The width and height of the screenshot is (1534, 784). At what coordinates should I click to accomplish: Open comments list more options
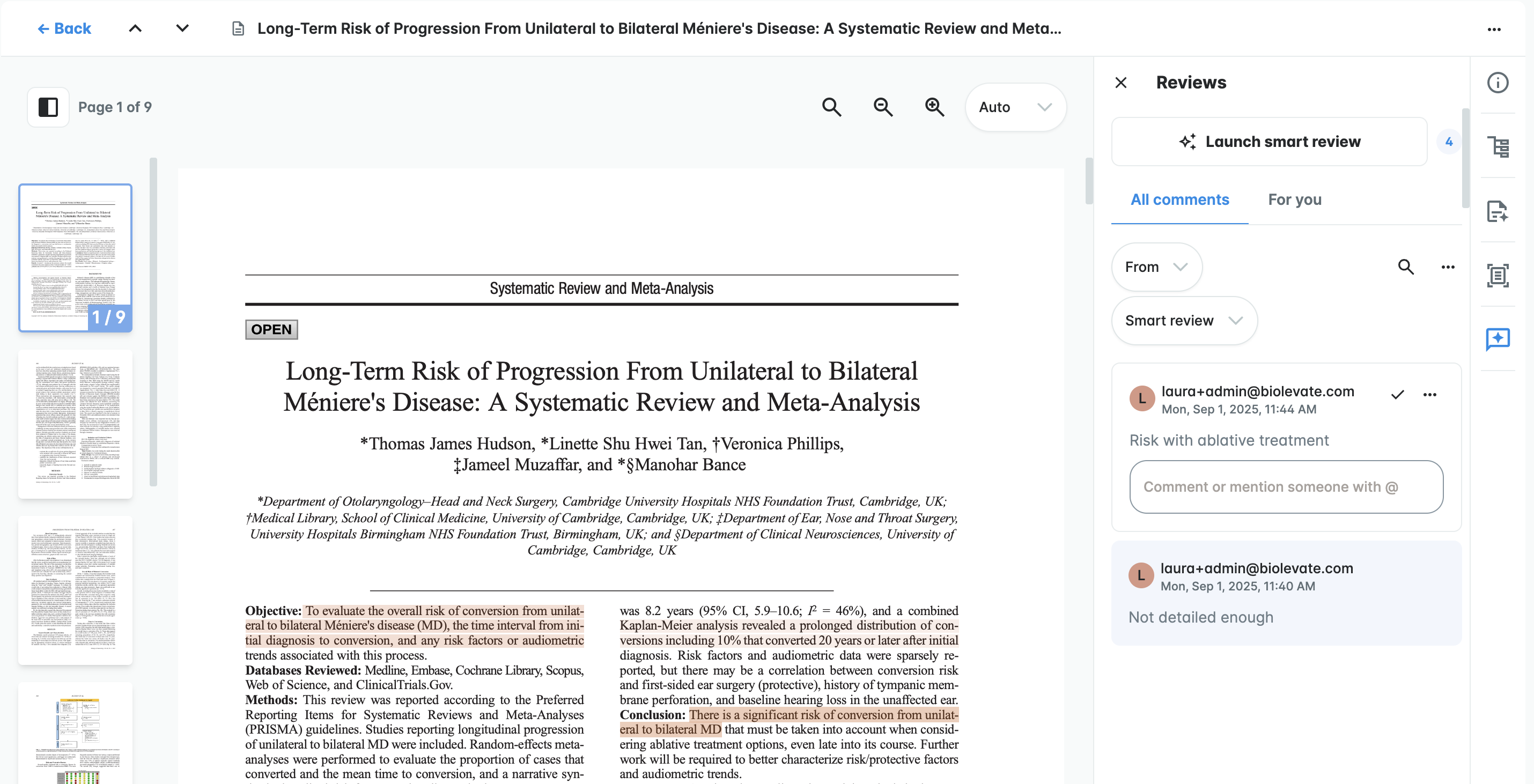coord(1448,267)
